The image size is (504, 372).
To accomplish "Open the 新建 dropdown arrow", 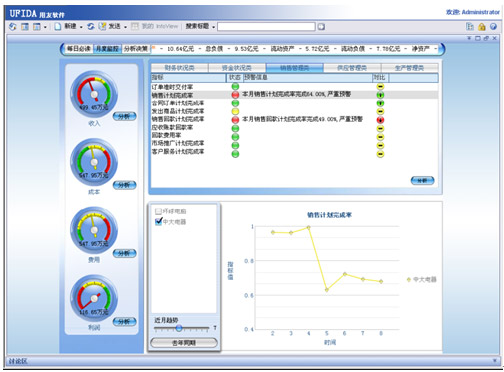I will point(81,27).
